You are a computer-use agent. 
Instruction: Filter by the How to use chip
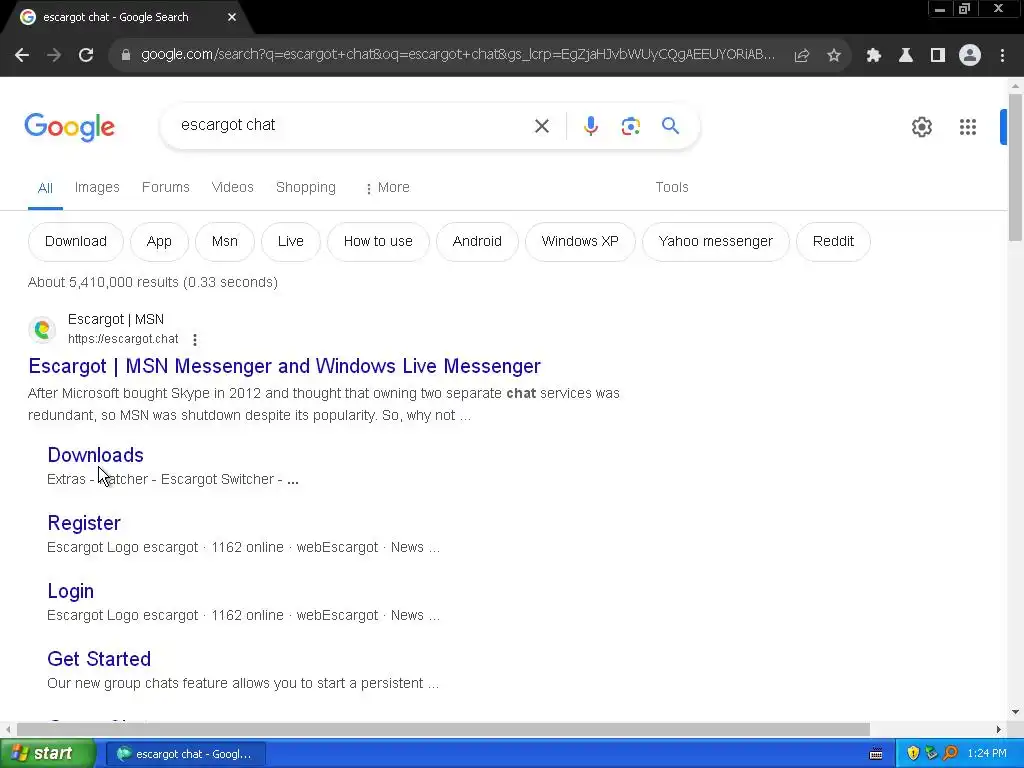coord(378,242)
